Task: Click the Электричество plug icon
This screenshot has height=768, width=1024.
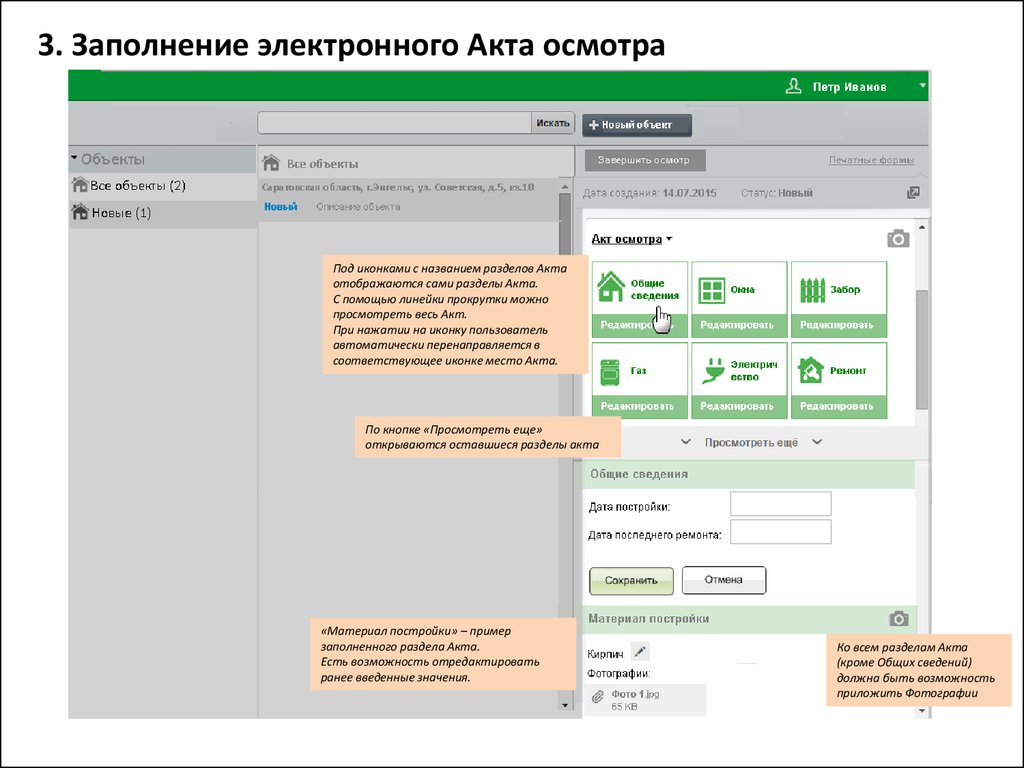Action: 711,370
